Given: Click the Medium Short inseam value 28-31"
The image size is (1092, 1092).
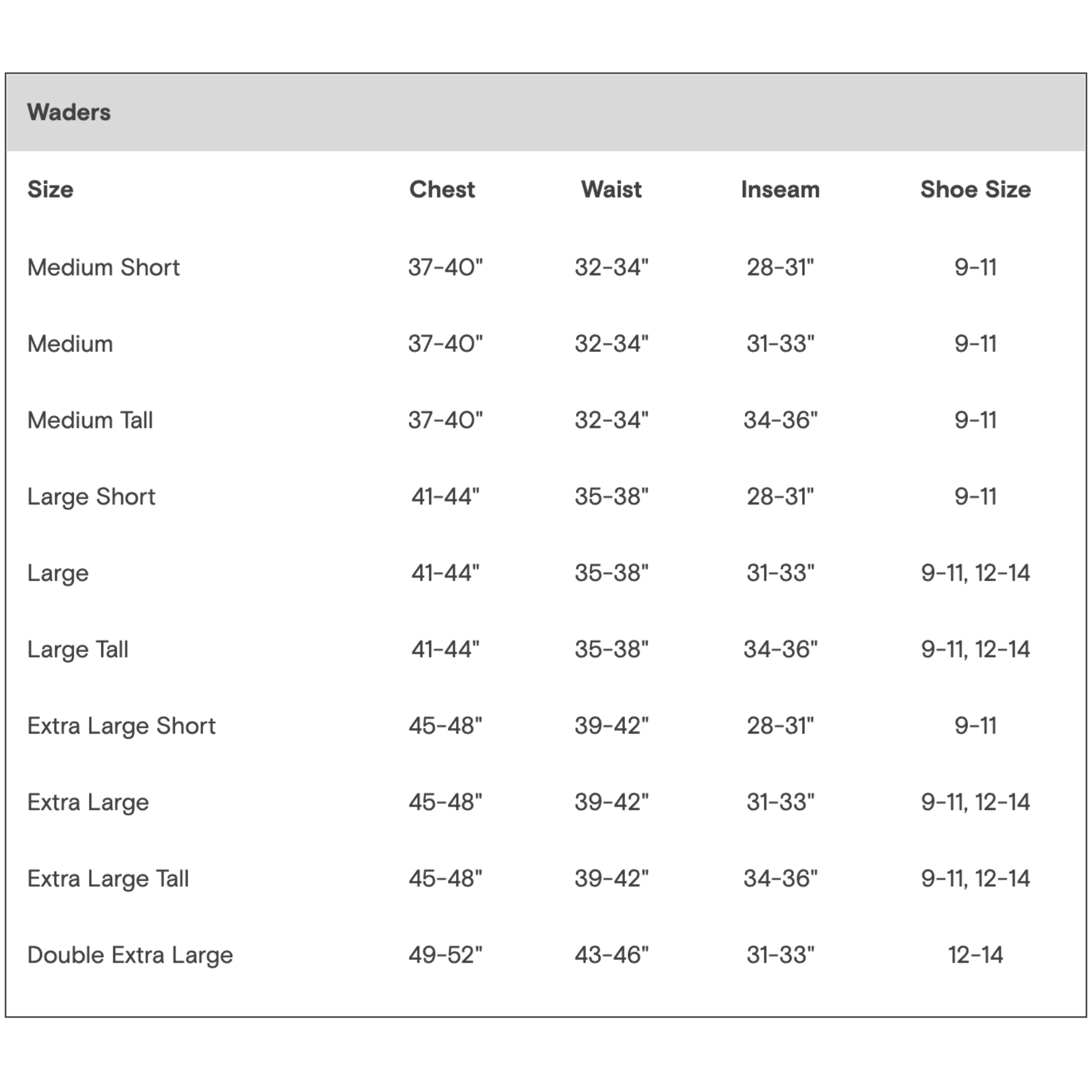Looking at the screenshot, I should click(780, 267).
